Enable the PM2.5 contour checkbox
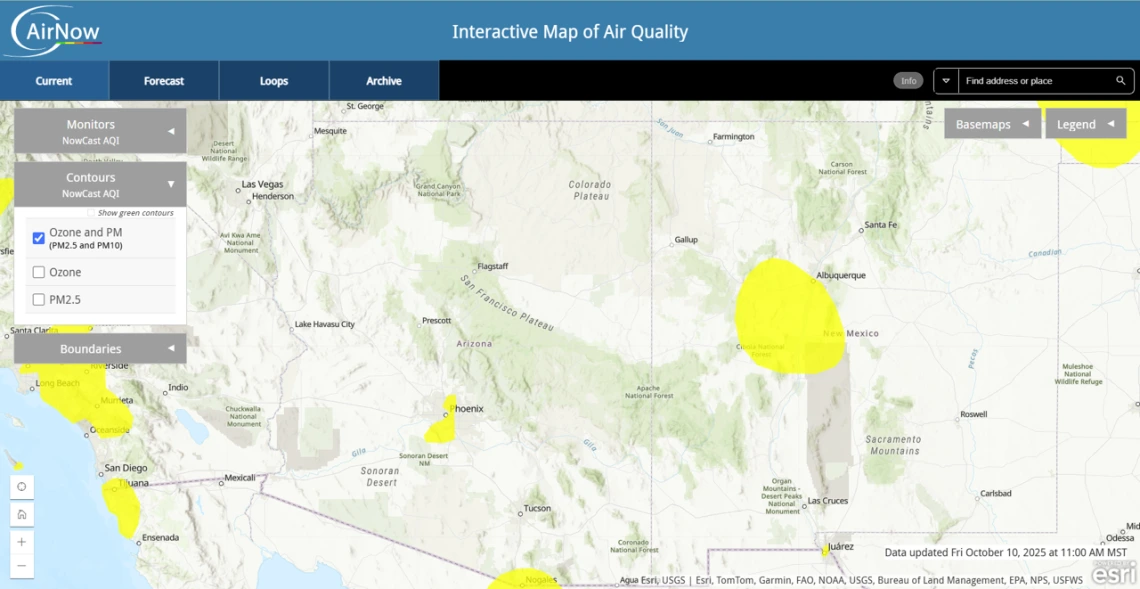The width and height of the screenshot is (1140, 589). pyautogui.click(x=39, y=299)
